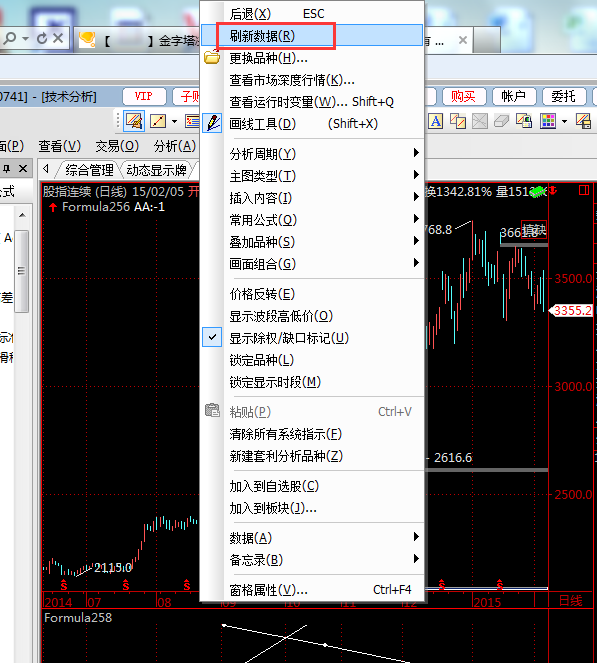Screen dimensions: 597x663
Task: Toggle 显示除权/缺口标记 checkmark option
Action: click(x=312, y=338)
